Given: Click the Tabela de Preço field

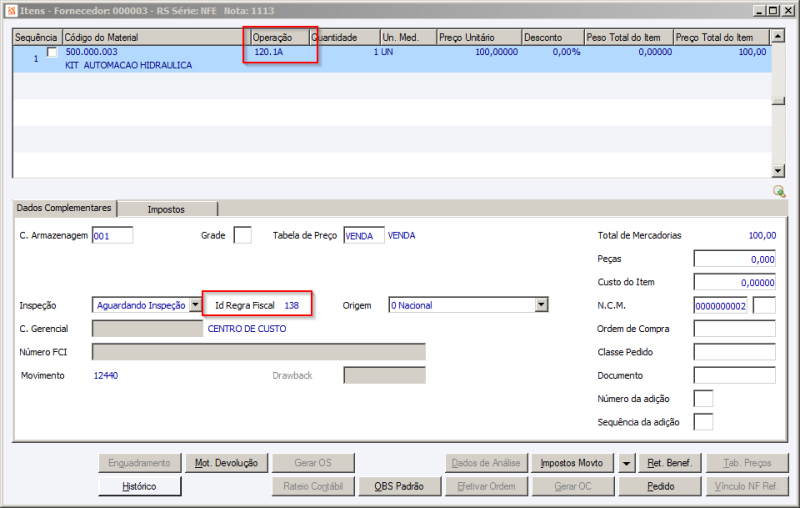Looking at the screenshot, I should [363, 236].
